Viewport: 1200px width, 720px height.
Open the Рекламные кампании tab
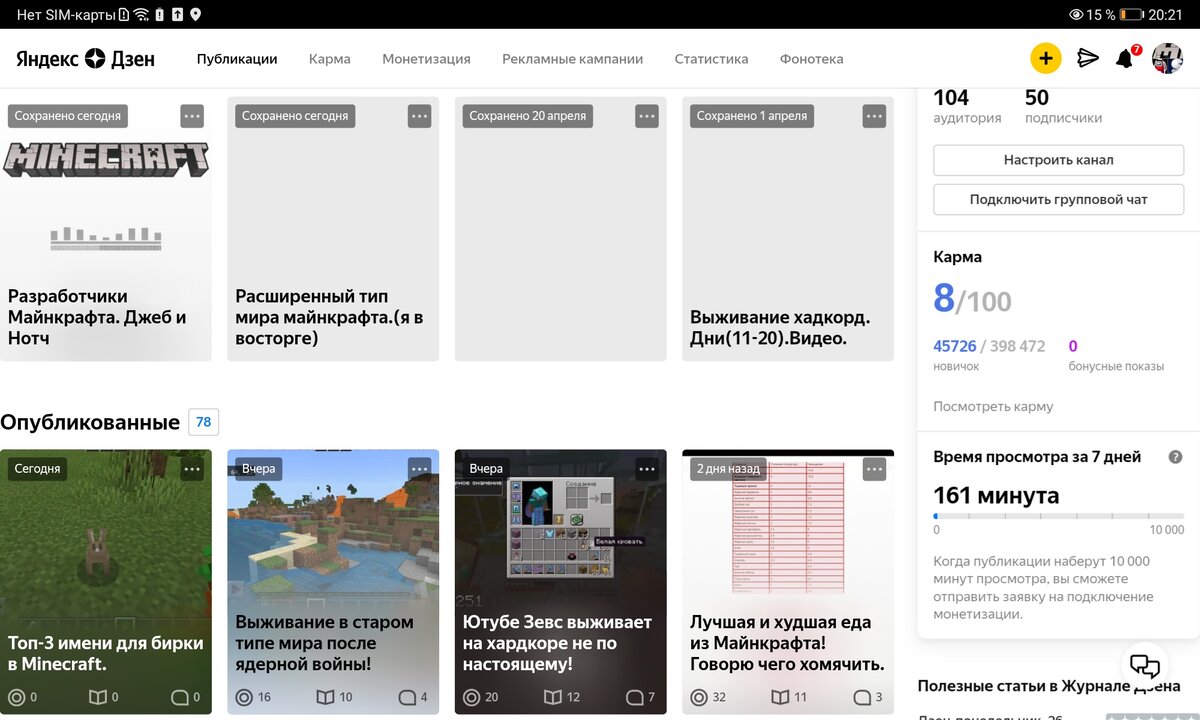coord(573,59)
